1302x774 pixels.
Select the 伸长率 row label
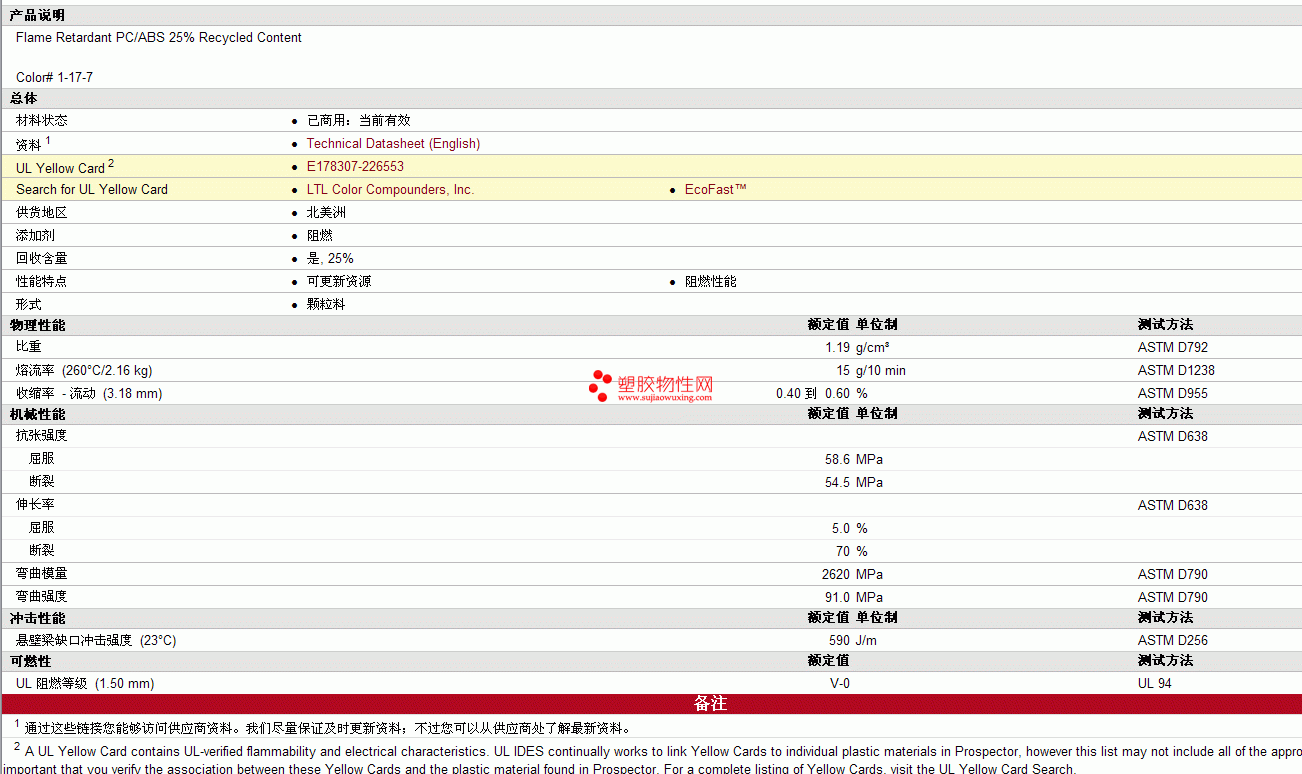(35, 505)
